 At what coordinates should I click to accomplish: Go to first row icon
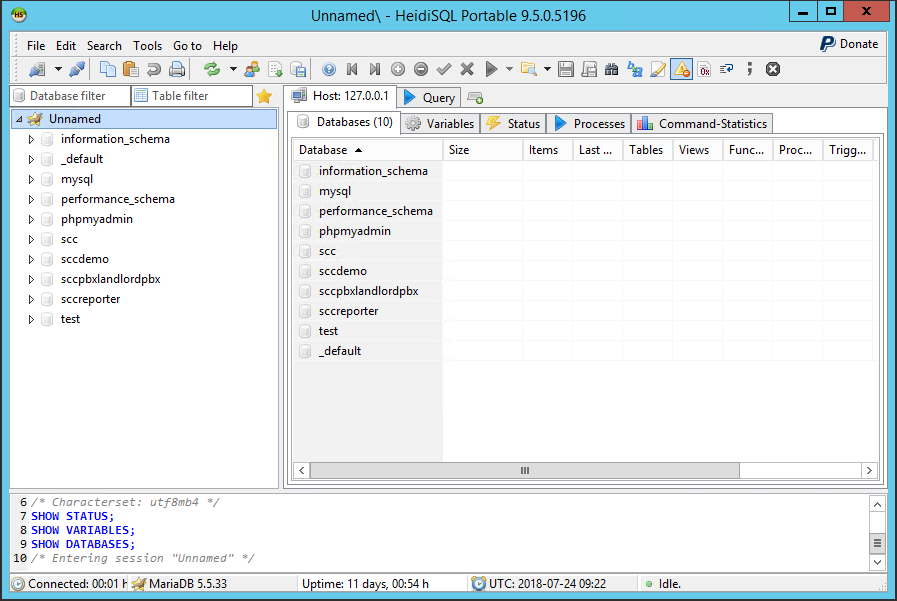[x=352, y=70]
